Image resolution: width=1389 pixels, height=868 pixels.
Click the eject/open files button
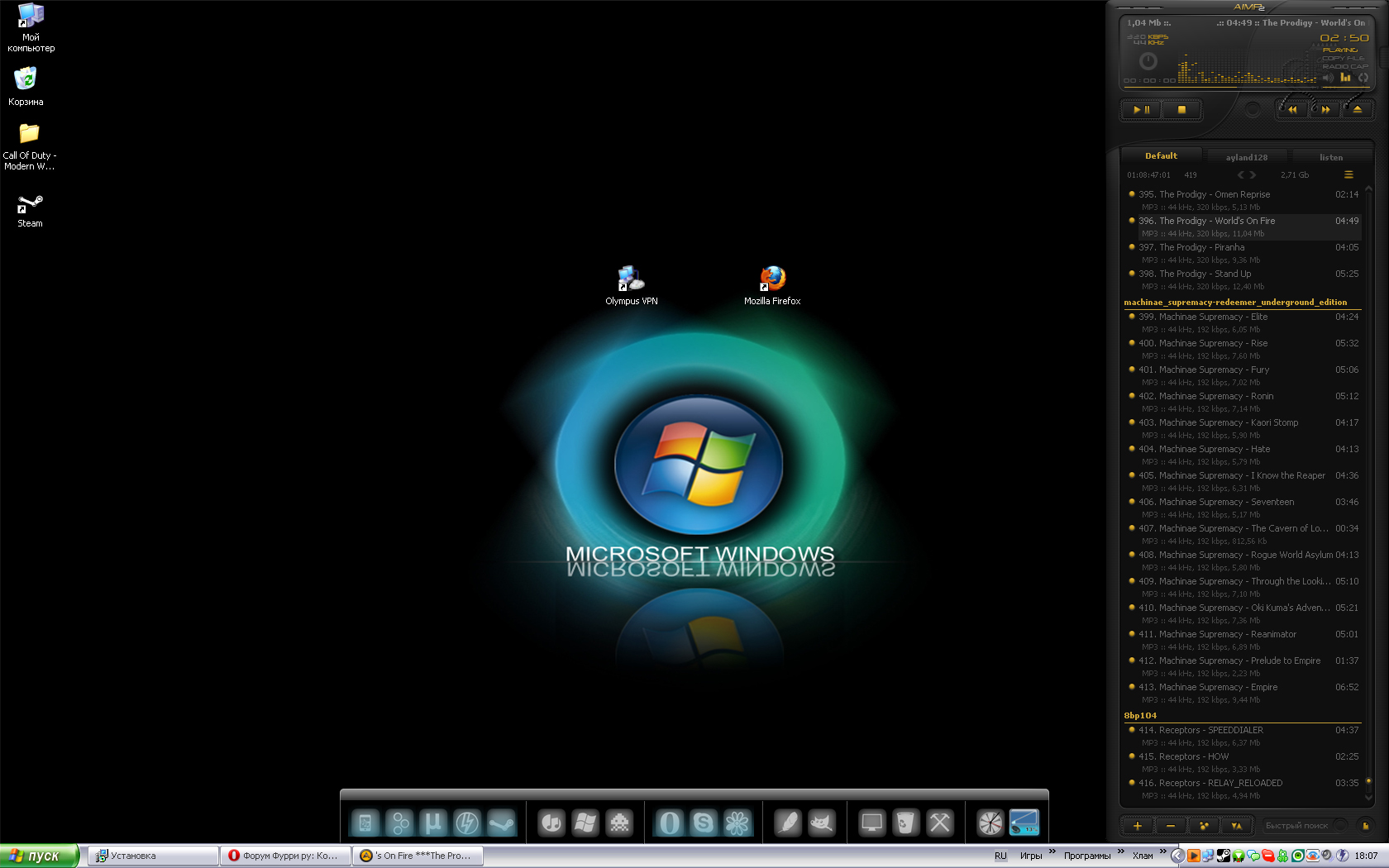click(x=1357, y=109)
